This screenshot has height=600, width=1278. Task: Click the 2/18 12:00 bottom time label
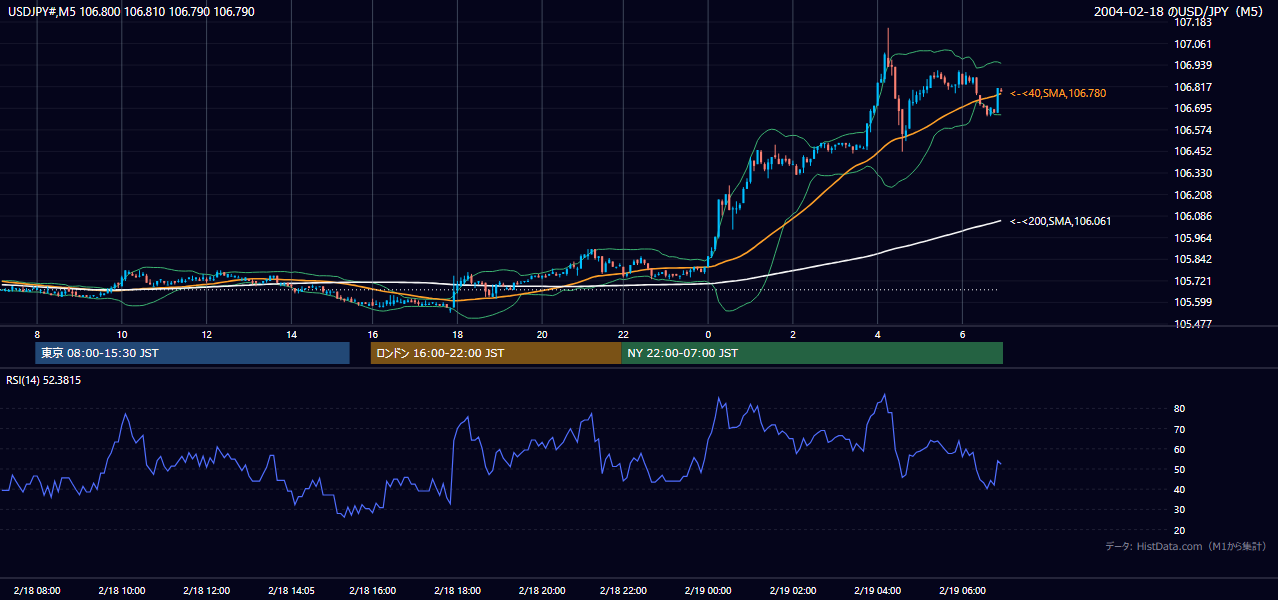(x=206, y=590)
